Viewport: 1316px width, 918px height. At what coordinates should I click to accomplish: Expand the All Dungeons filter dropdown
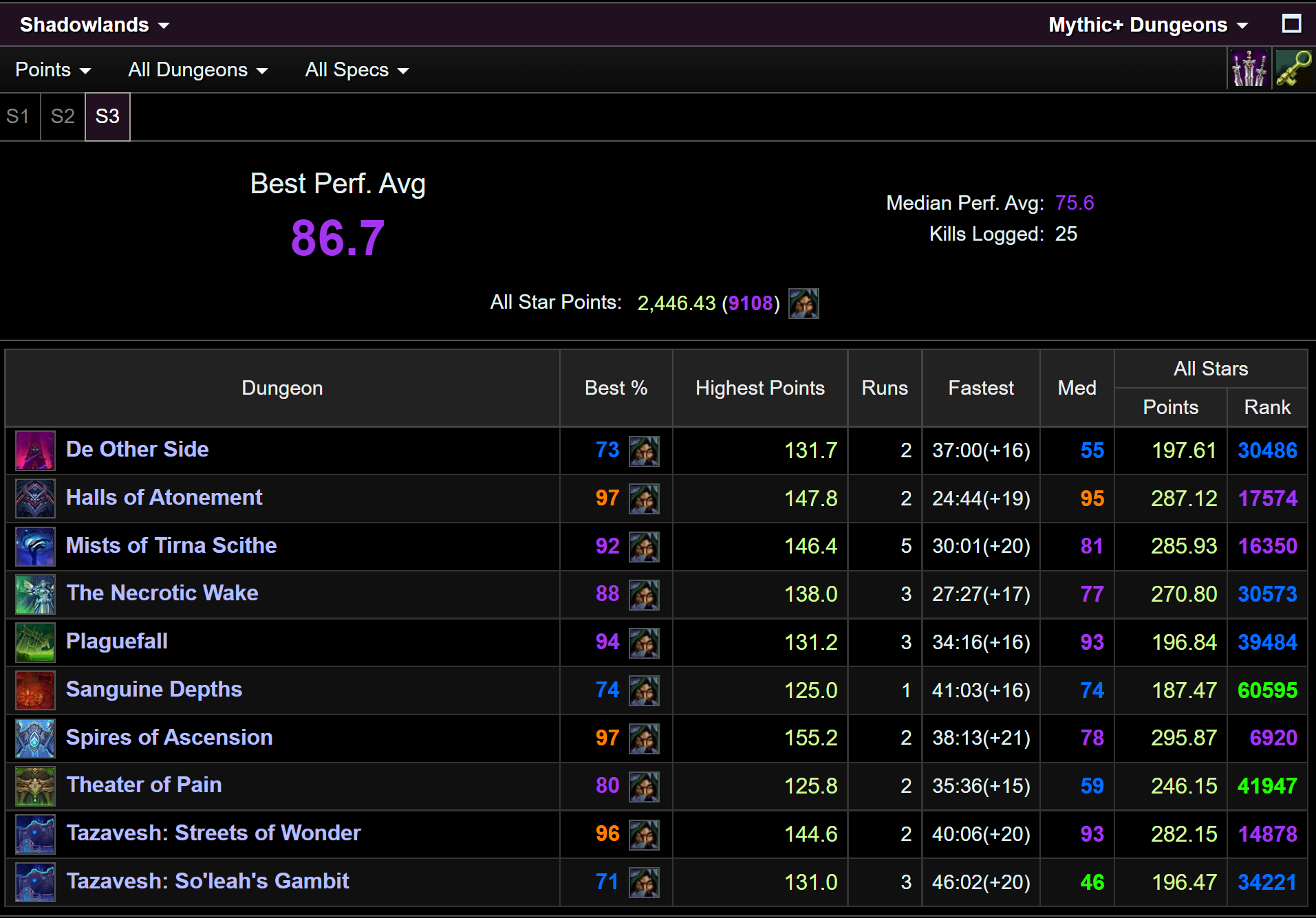tap(198, 69)
